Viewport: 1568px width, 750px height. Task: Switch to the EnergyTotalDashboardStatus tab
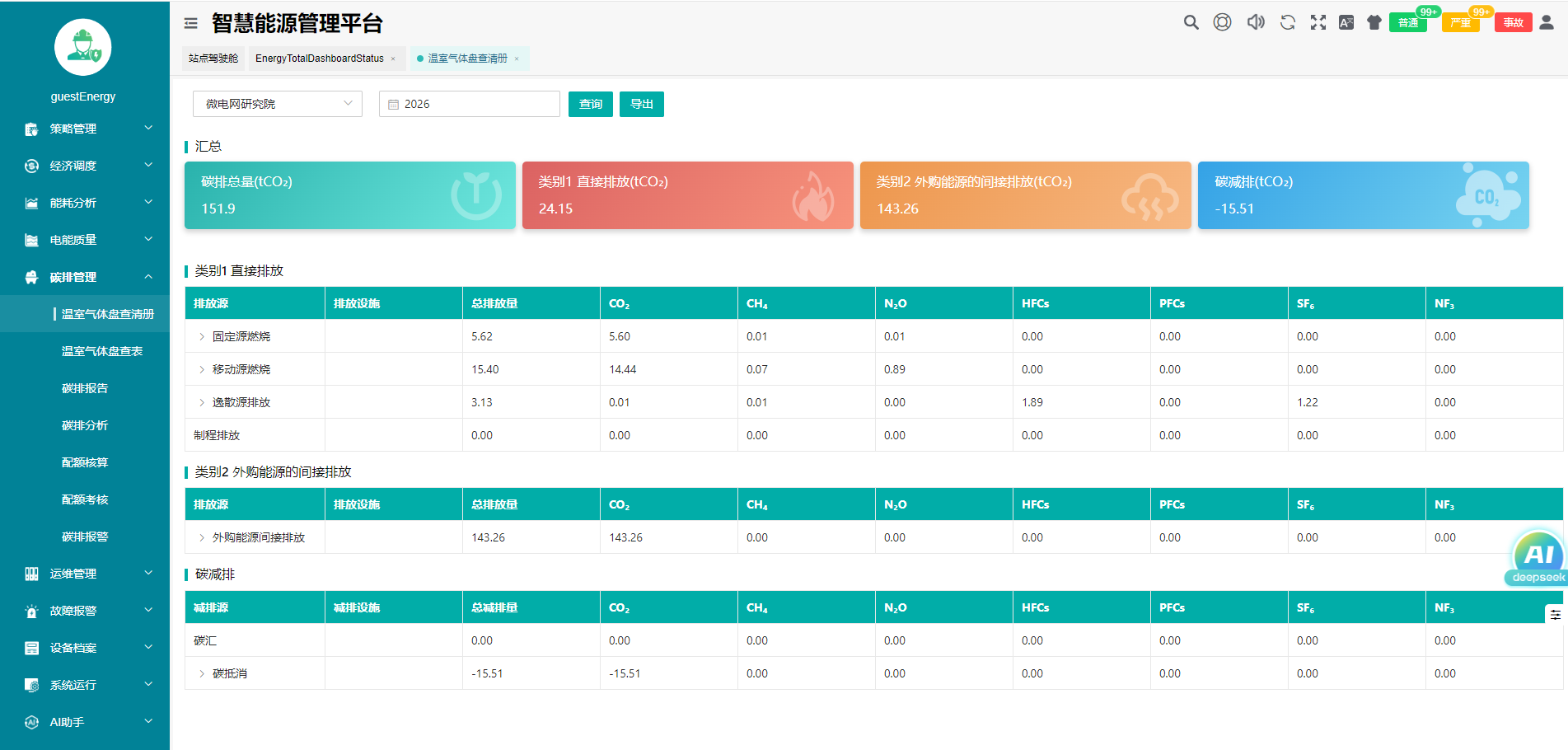[319, 59]
